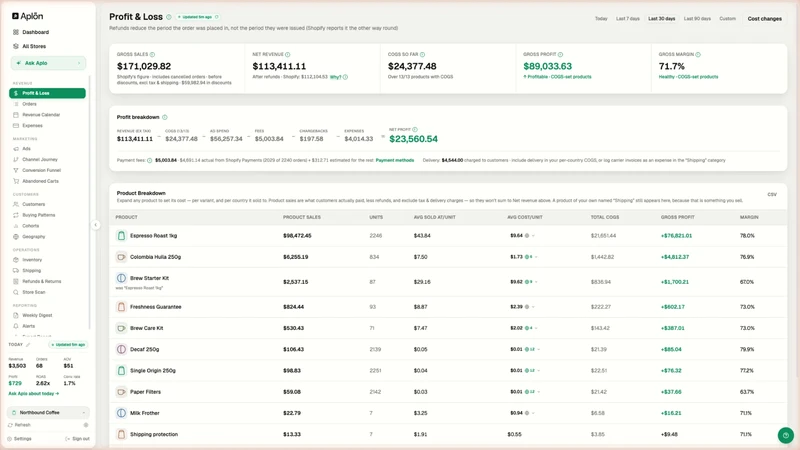Select the Last 7 days range
Screen dimensions: 800x450
pos(628,19)
